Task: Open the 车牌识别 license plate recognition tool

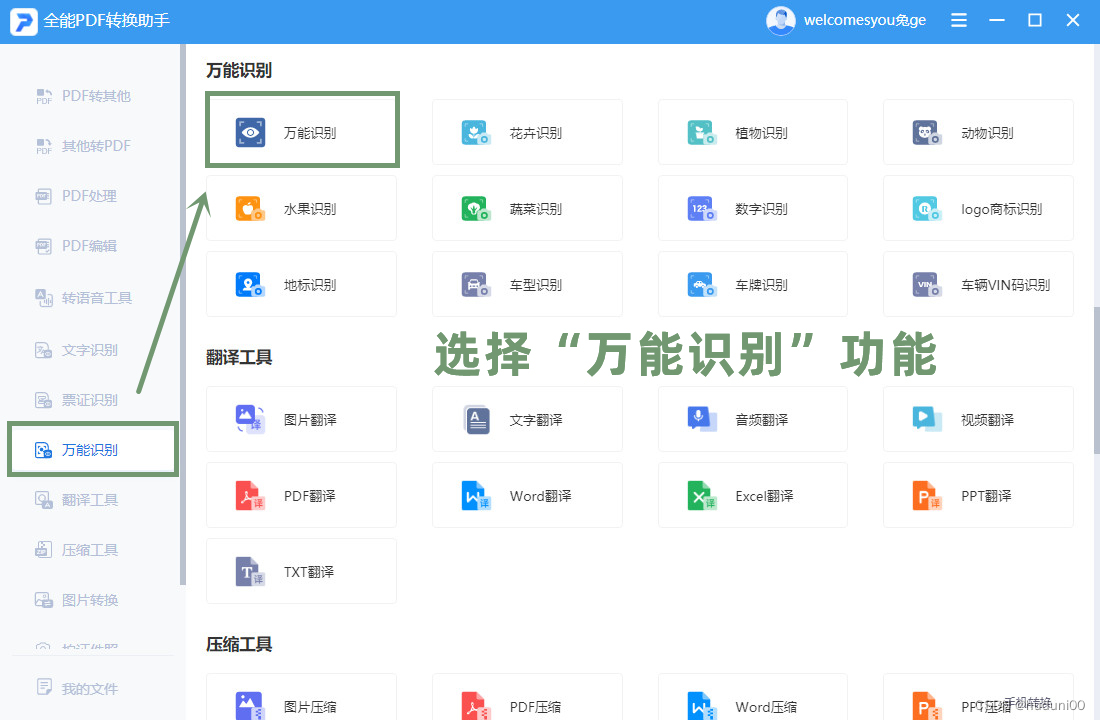Action: tap(752, 283)
